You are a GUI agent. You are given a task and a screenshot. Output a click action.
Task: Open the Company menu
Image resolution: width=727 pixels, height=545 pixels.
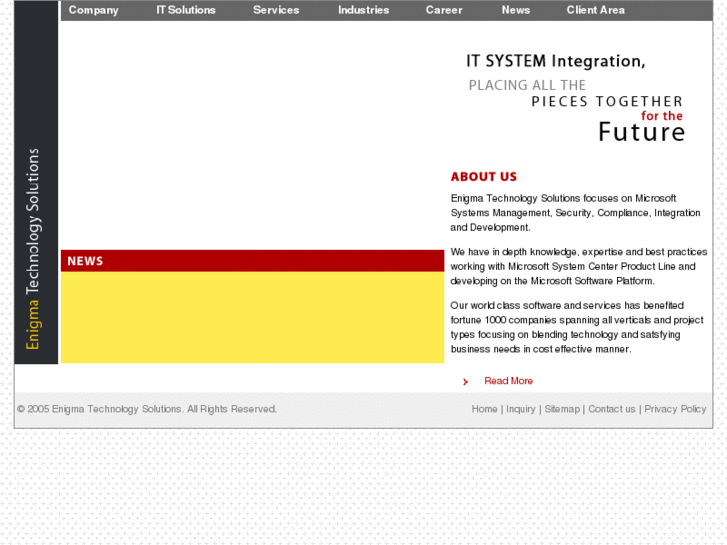(93, 10)
